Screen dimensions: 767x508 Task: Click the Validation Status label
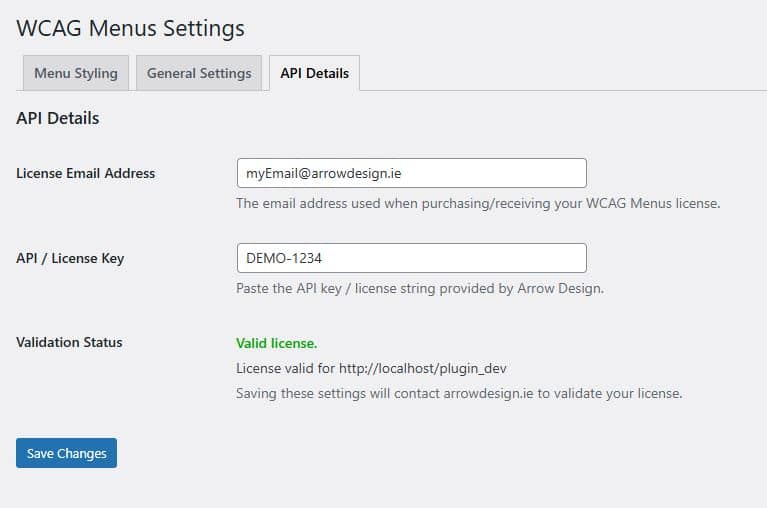69,342
